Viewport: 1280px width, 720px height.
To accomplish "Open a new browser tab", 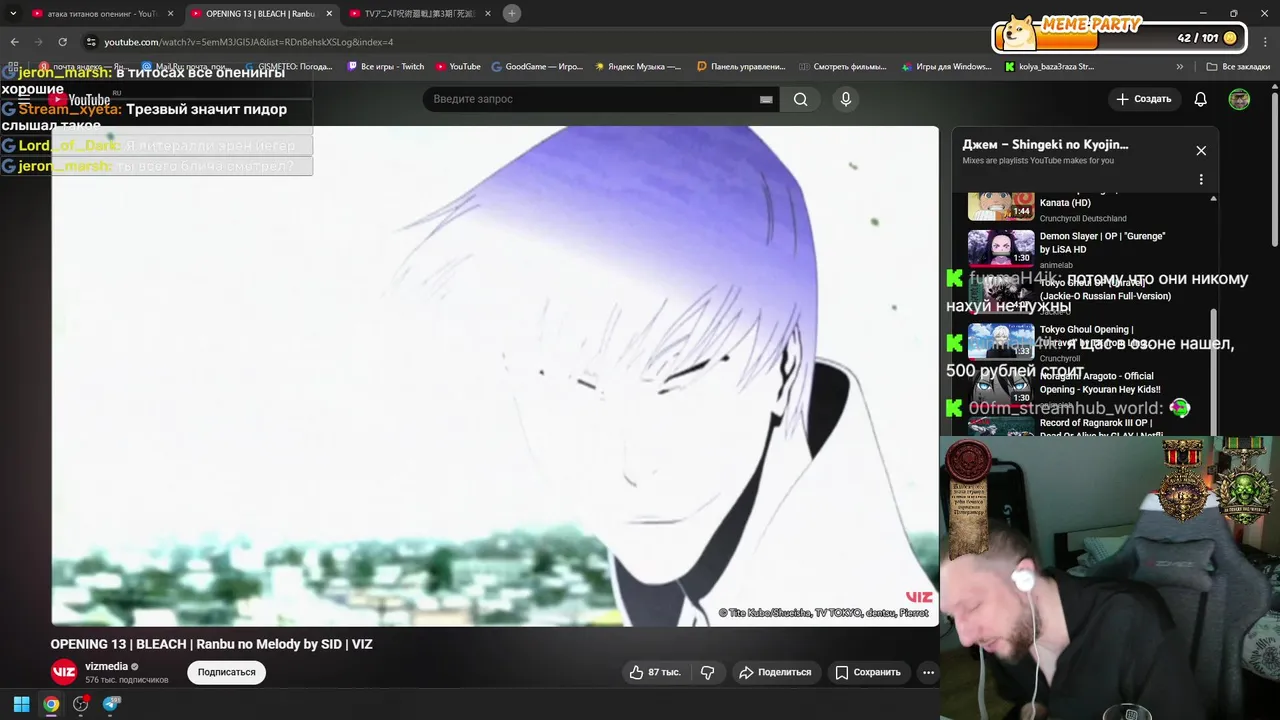I will coord(512,13).
